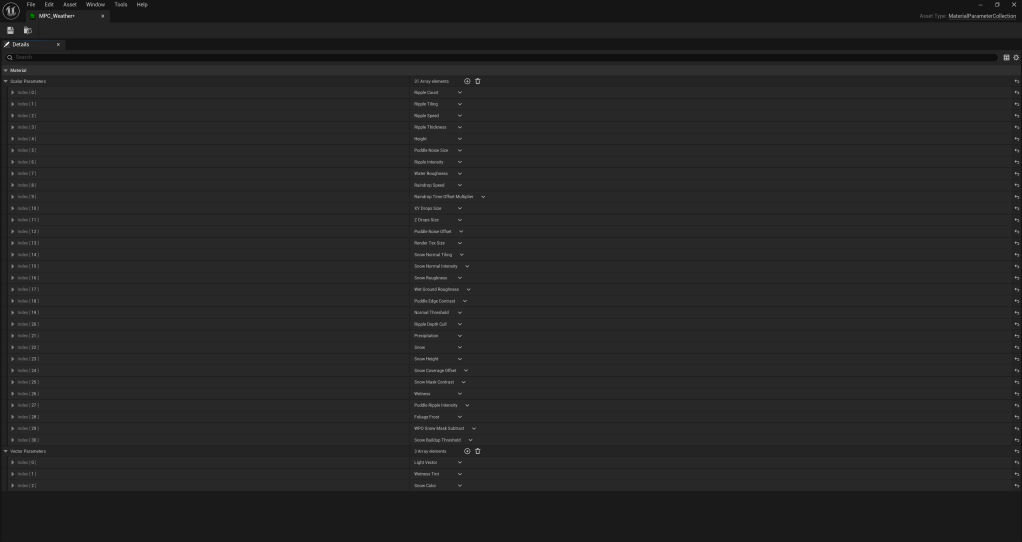The height and width of the screenshot is (542, 1022).
Task: Expand Scalar Parameters Index [0] row
Action: pos(13,93)
